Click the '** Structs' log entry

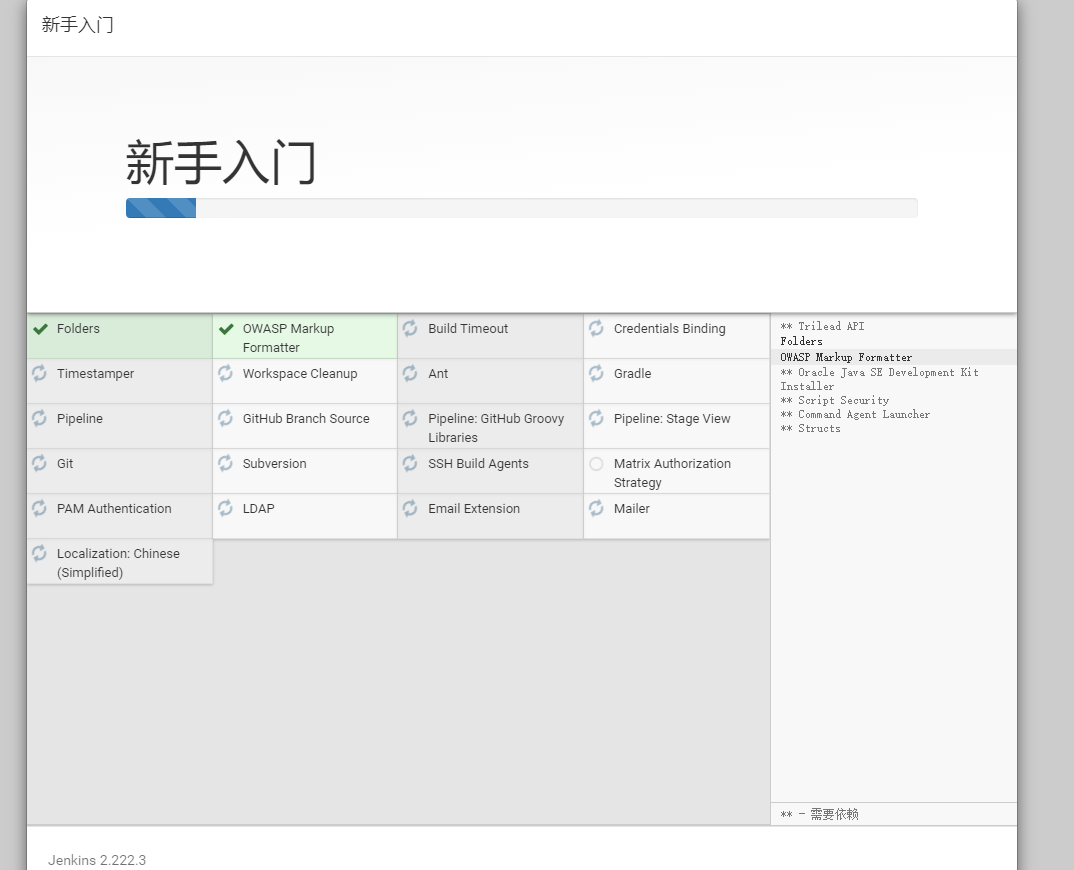coord(810,428)
